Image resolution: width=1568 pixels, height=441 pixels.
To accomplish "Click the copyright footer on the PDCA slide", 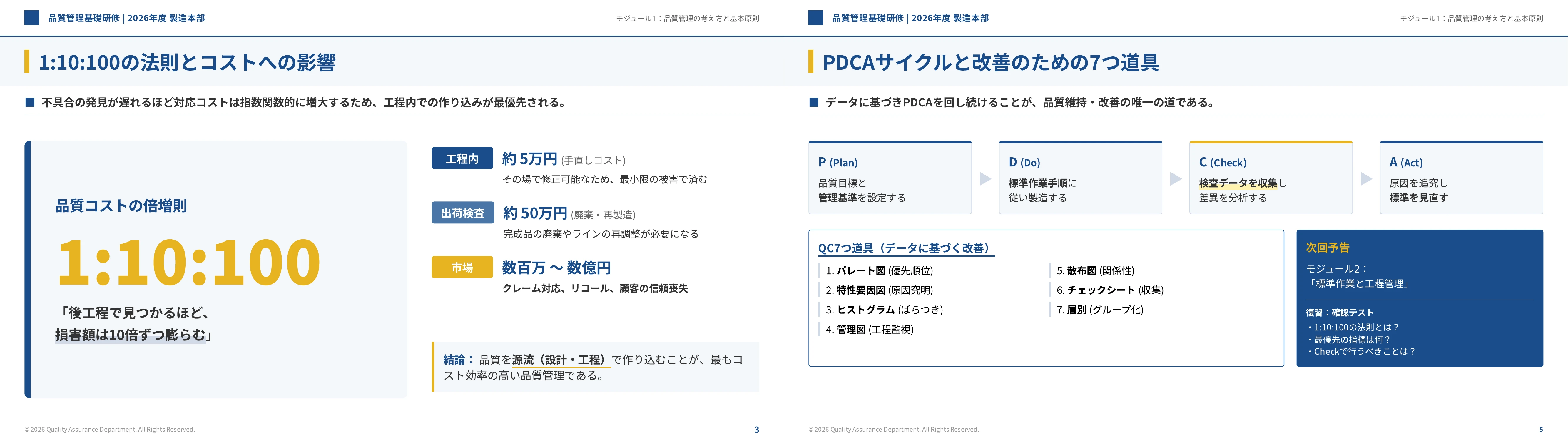I will 894,430.
